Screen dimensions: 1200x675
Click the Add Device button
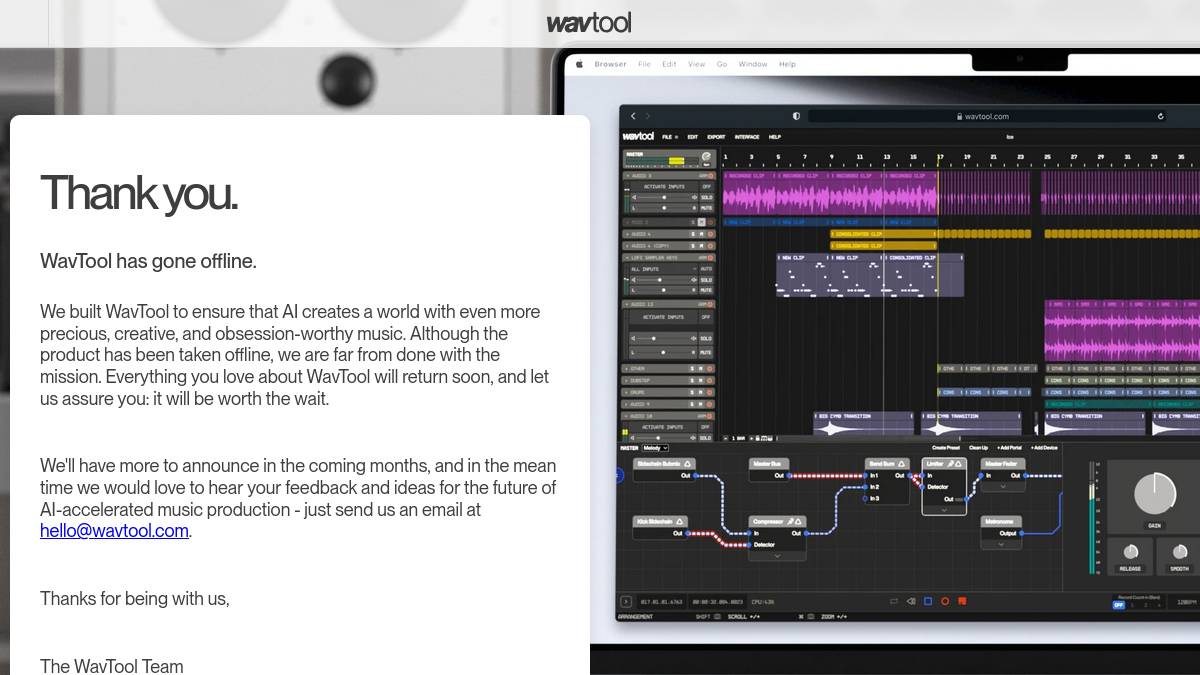tap(1042, 448)
